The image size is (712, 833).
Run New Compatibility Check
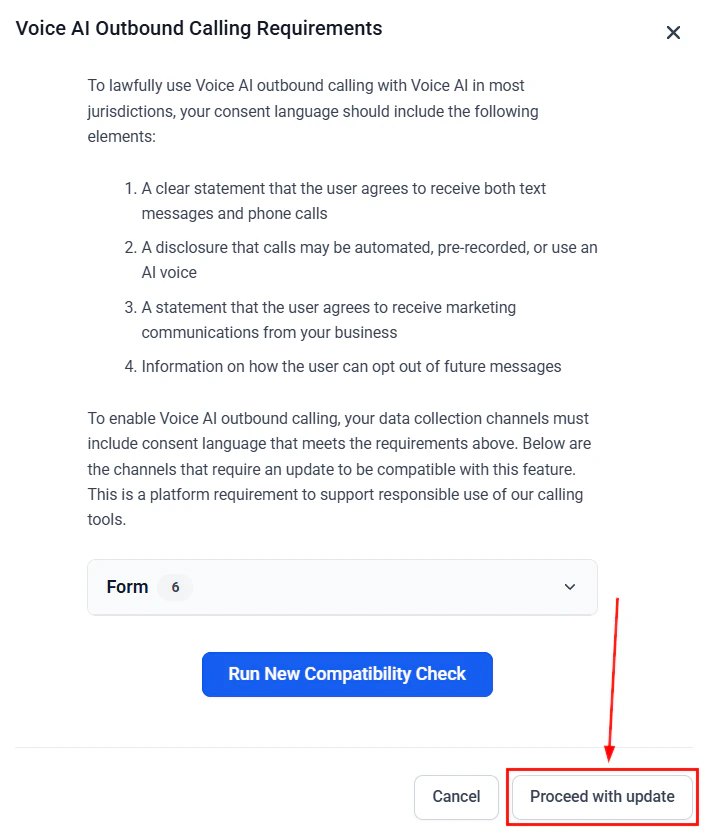click(x=346, y=674)
